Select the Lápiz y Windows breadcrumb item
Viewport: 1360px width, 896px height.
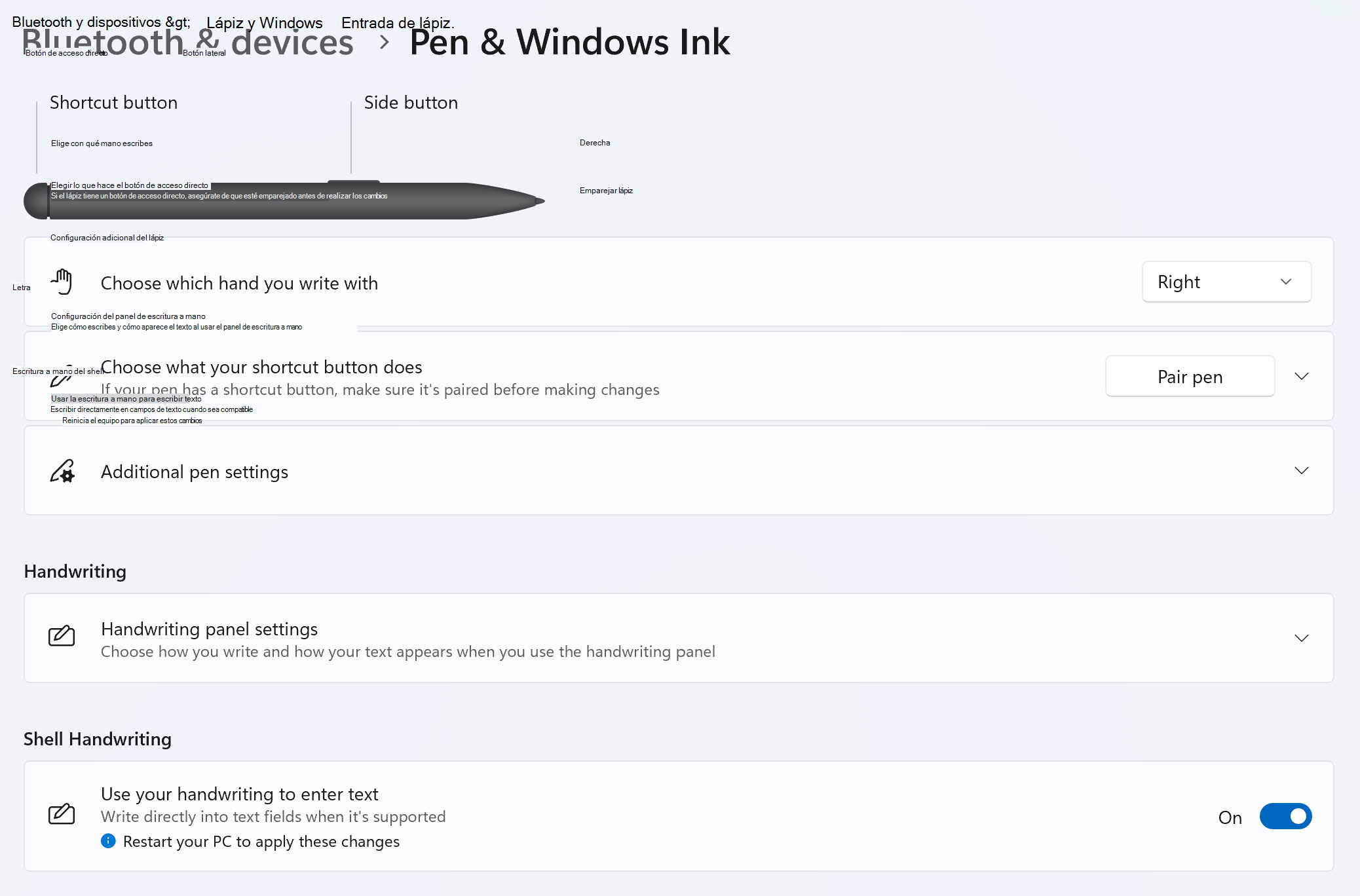(x=264, y=22)
